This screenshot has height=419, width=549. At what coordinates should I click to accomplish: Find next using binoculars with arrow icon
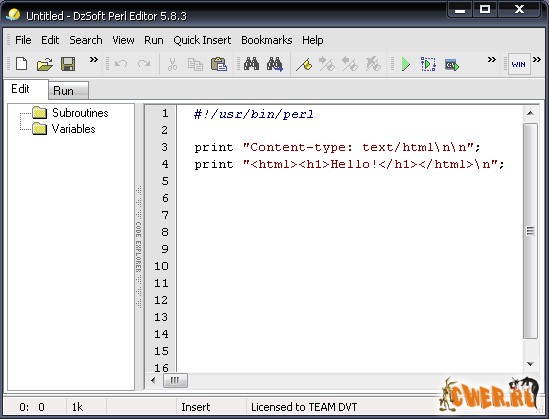275,64
